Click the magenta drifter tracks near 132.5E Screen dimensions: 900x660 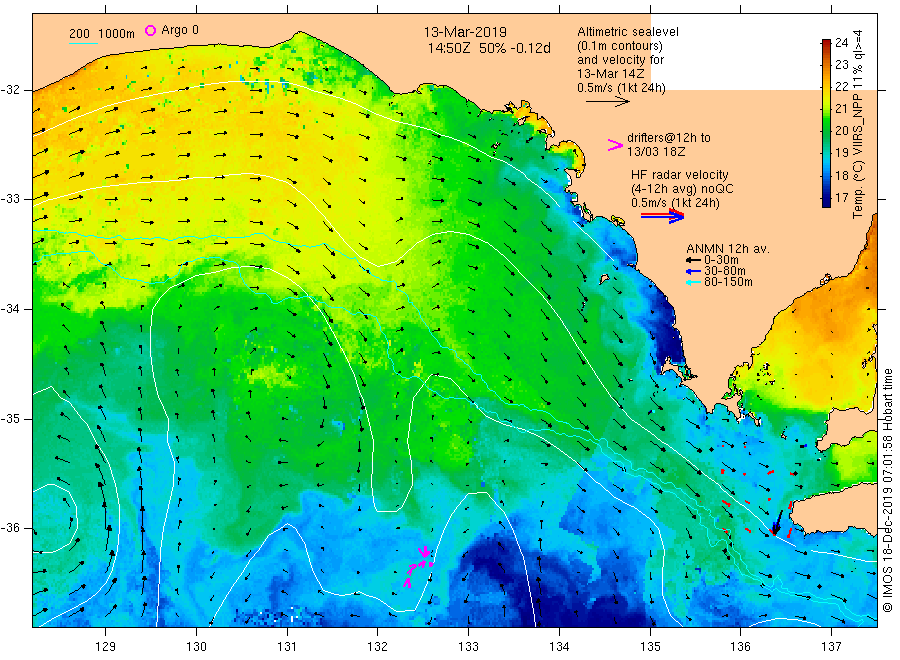(418, 567)
